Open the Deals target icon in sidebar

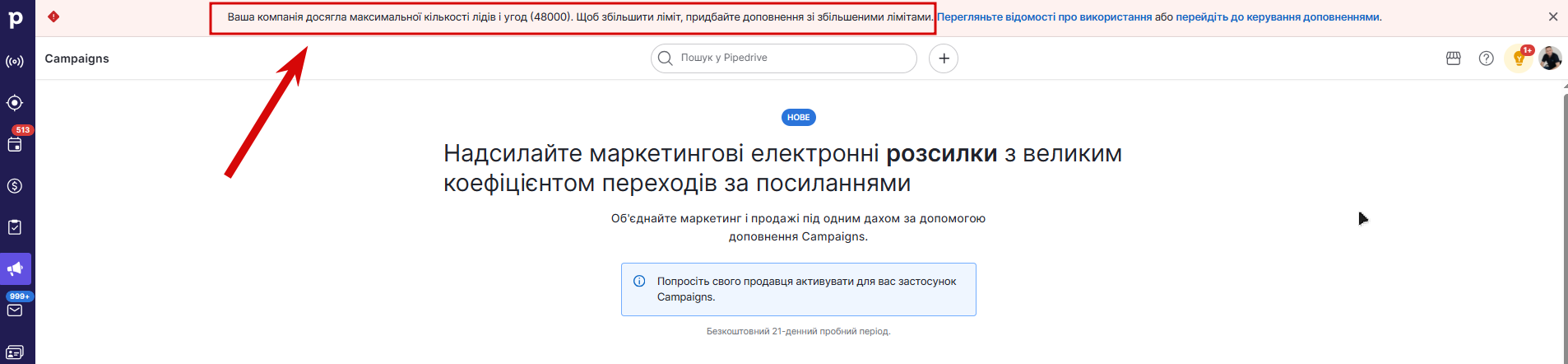[15, 103]
